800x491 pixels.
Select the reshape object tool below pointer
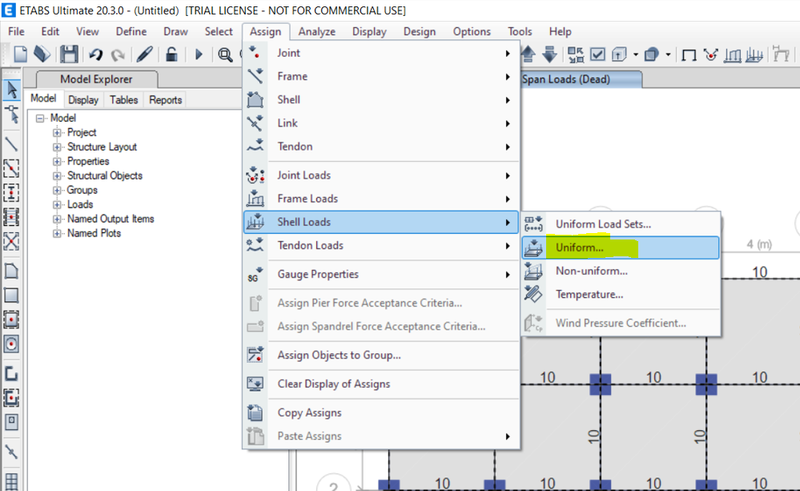[11, 115]
